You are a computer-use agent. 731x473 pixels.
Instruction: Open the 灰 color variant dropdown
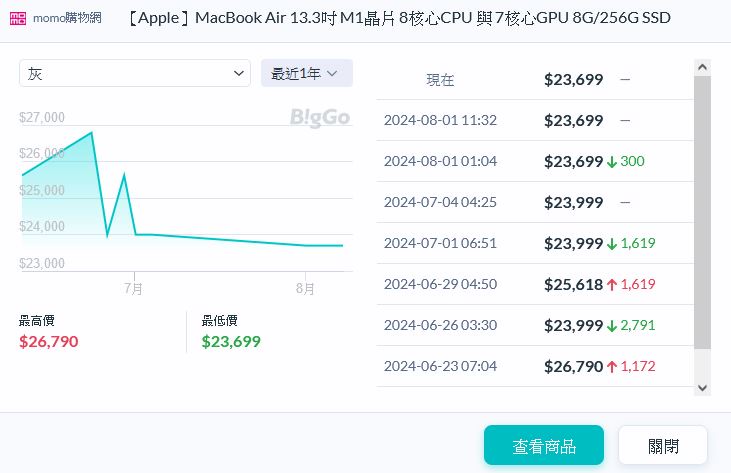[x=135, y=73]
